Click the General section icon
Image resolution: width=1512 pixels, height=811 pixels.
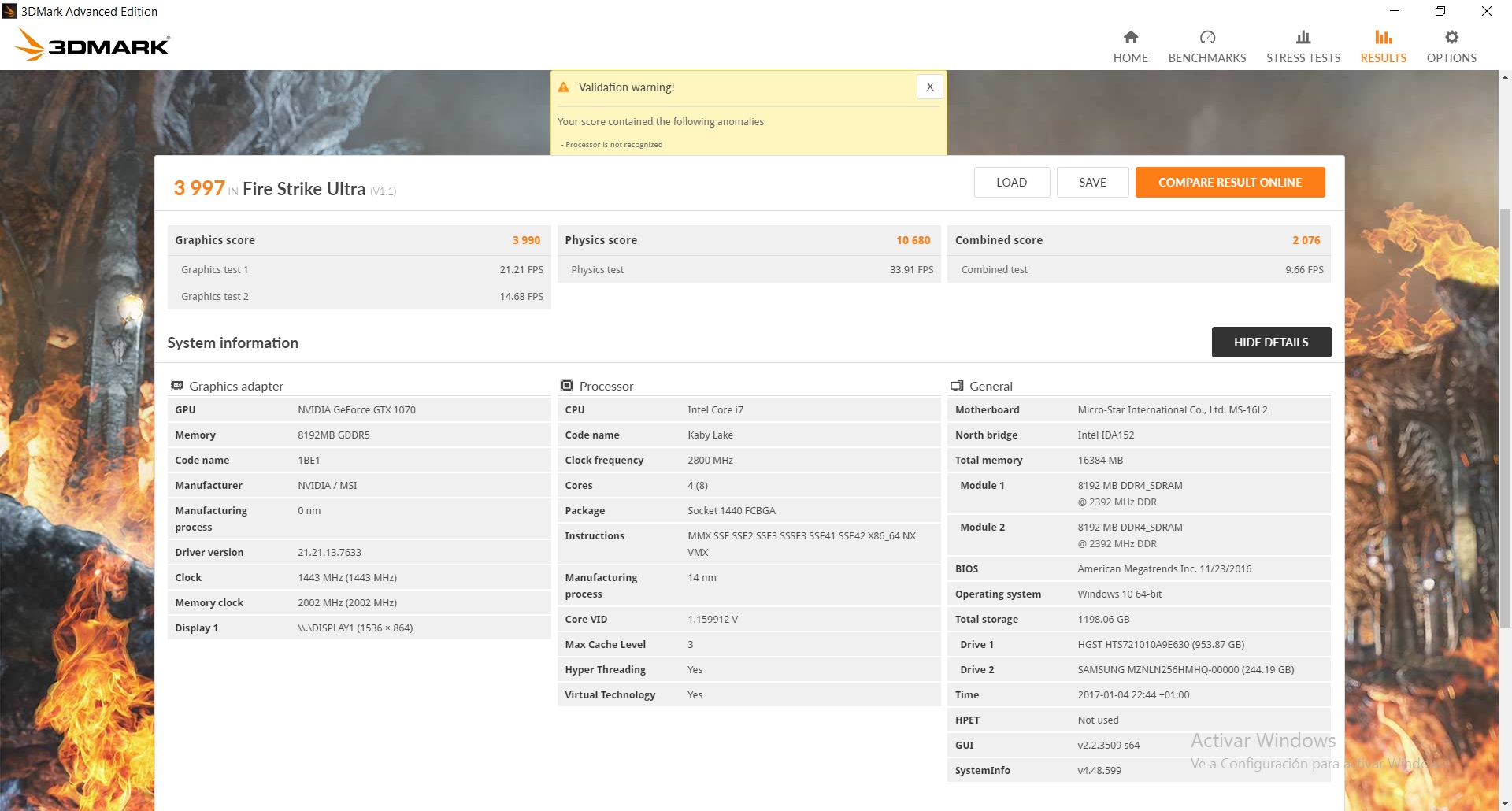click(957, 386)
